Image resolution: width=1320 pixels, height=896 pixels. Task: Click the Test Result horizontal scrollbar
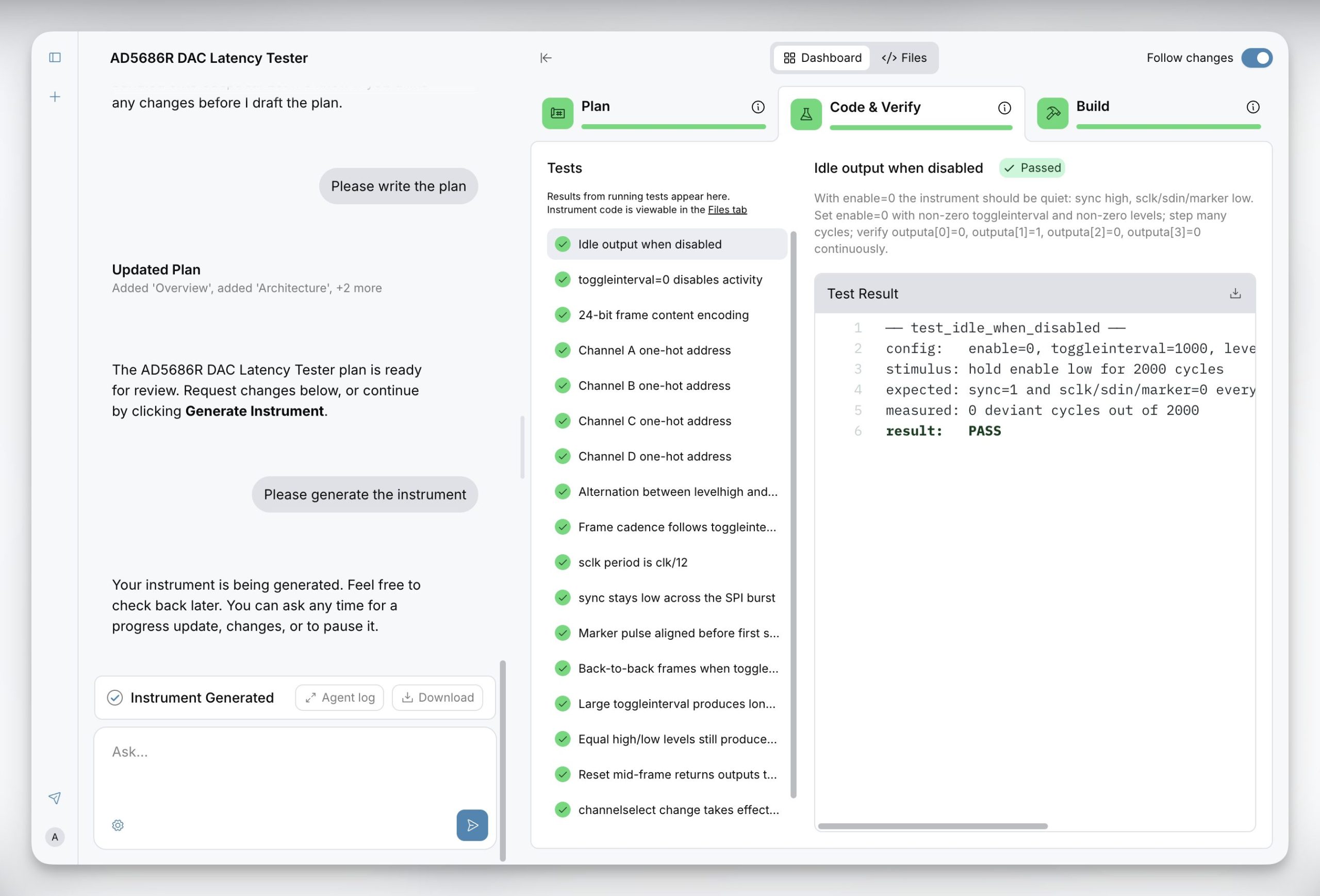(x=932, y=826)
